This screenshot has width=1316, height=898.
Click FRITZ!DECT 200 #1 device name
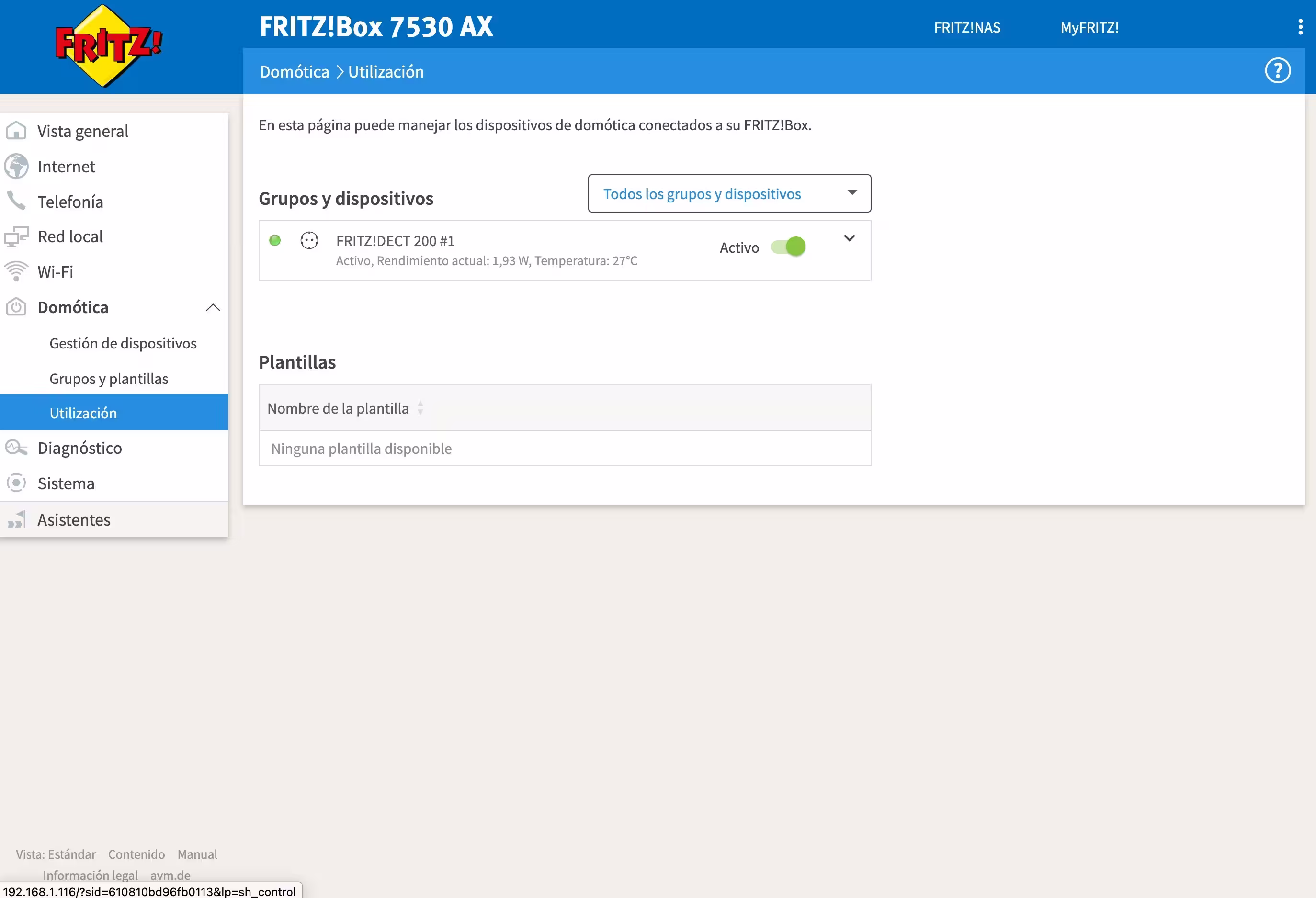[x=395, y=240]
